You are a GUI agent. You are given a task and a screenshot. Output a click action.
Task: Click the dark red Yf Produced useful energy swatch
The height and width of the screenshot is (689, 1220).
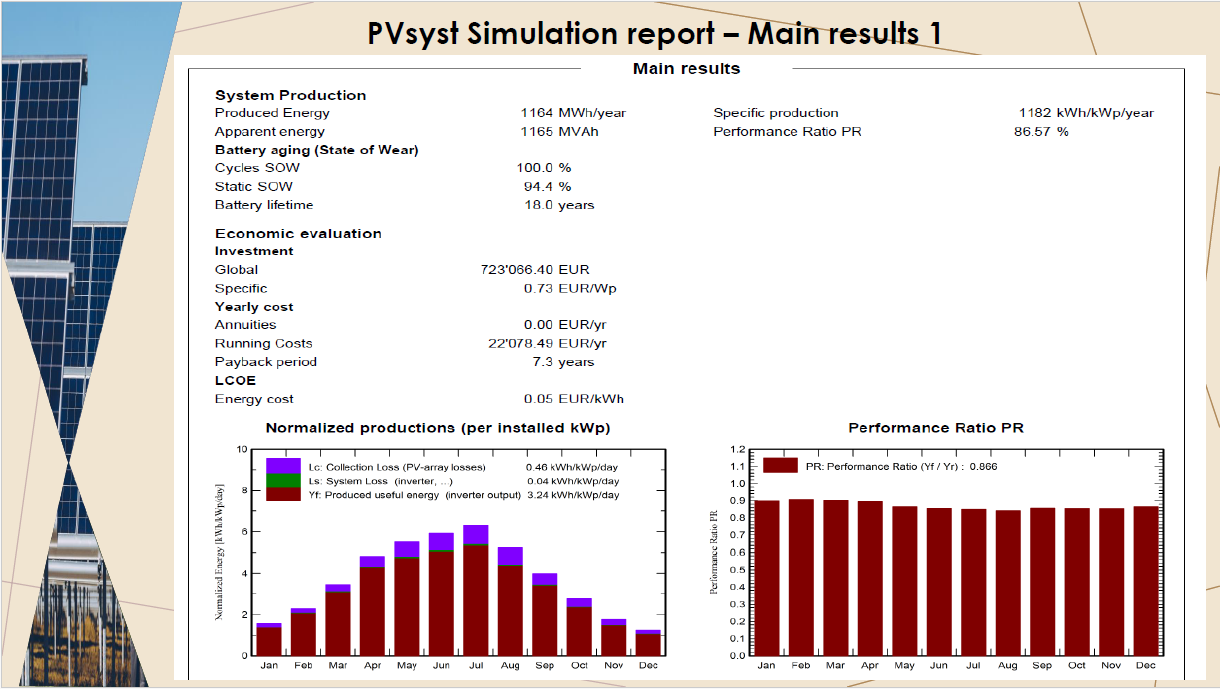click(283, 494)
